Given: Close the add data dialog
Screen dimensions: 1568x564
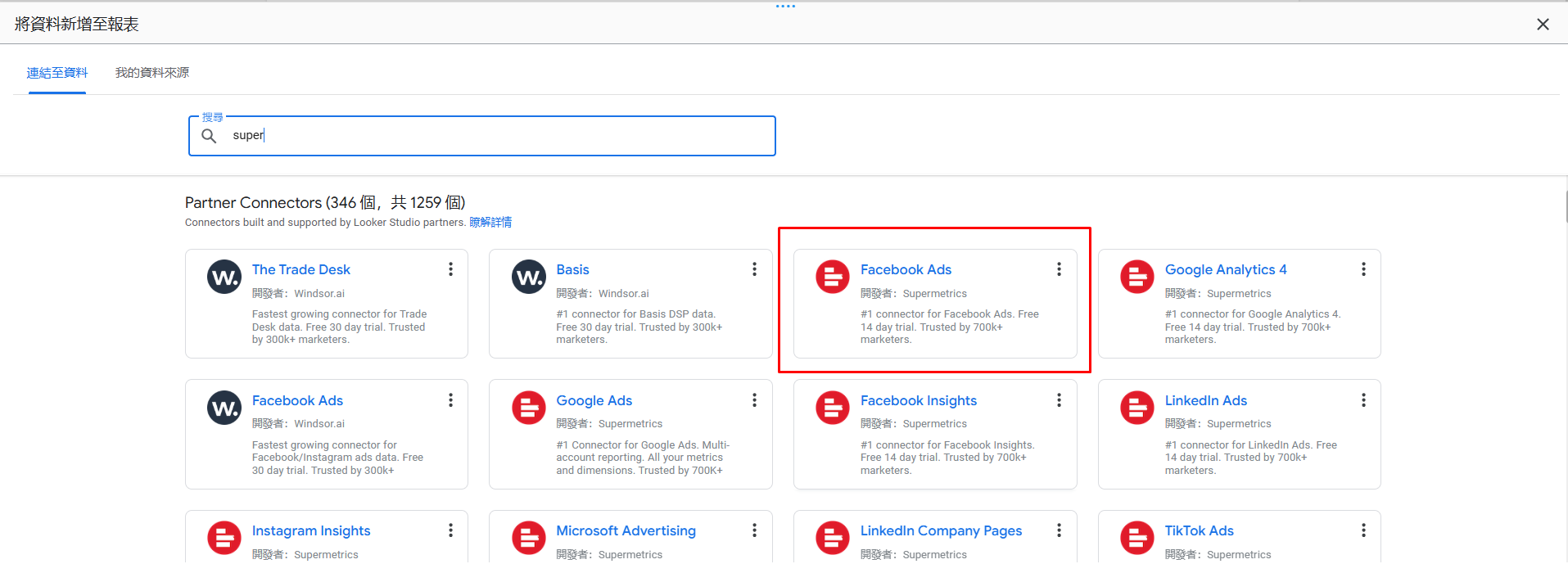Looking at the screenshot, I should tap(1543, 25).
